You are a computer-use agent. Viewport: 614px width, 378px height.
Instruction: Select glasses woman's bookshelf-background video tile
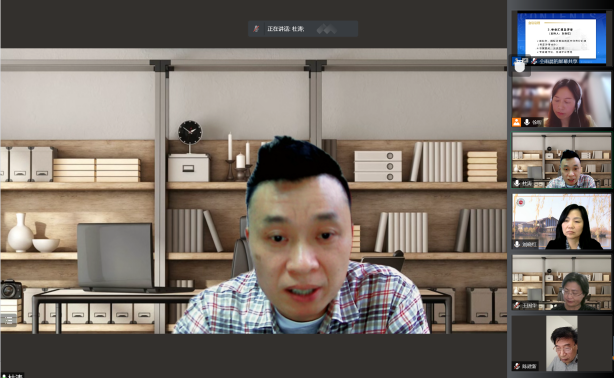562,283
